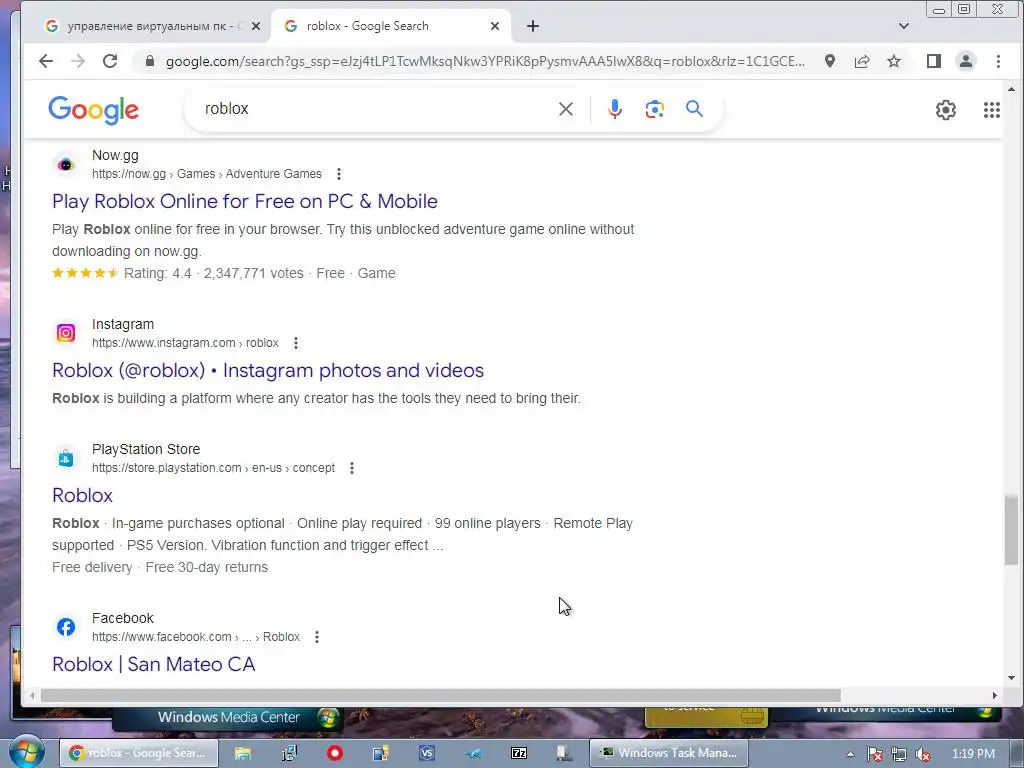Click the Facebook favicon
The image size is (1024, 768).
[66, 627]
